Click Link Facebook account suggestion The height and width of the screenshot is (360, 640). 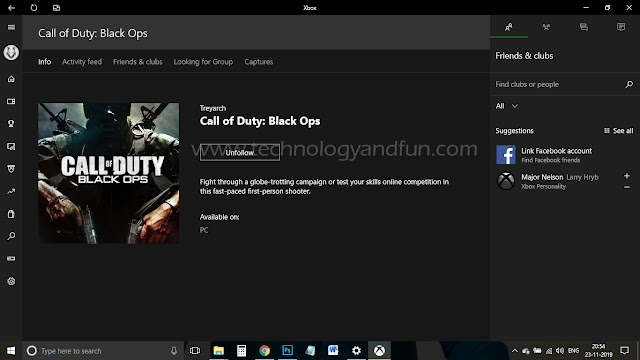564,155
